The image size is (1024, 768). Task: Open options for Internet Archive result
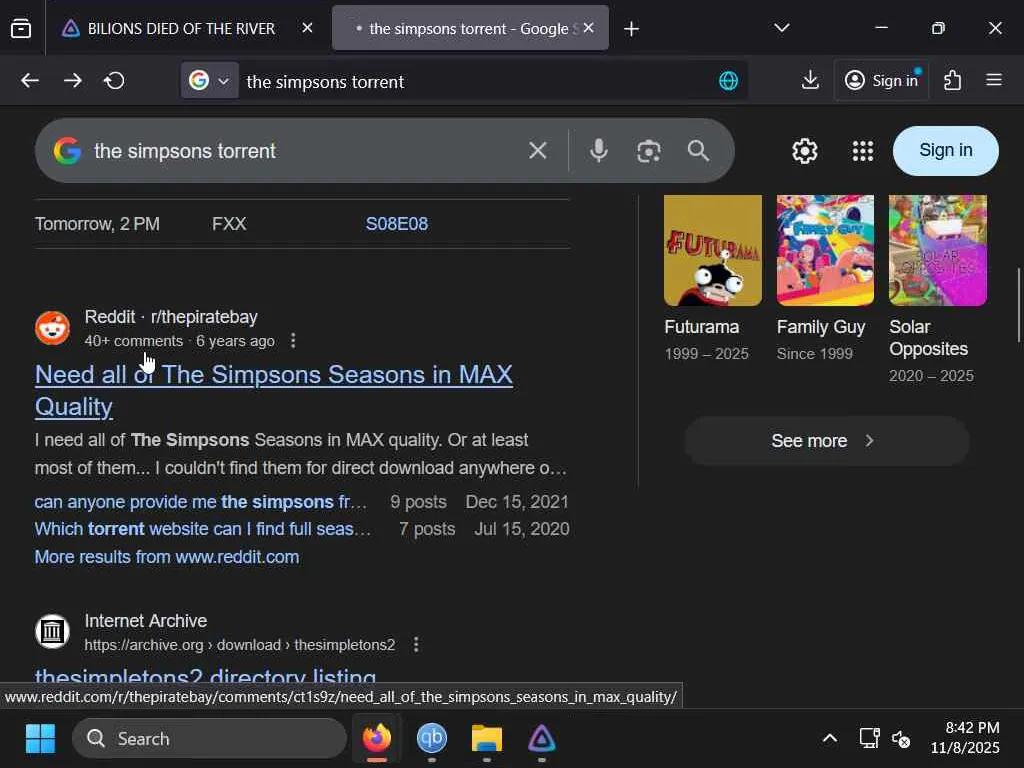(416, 645)
